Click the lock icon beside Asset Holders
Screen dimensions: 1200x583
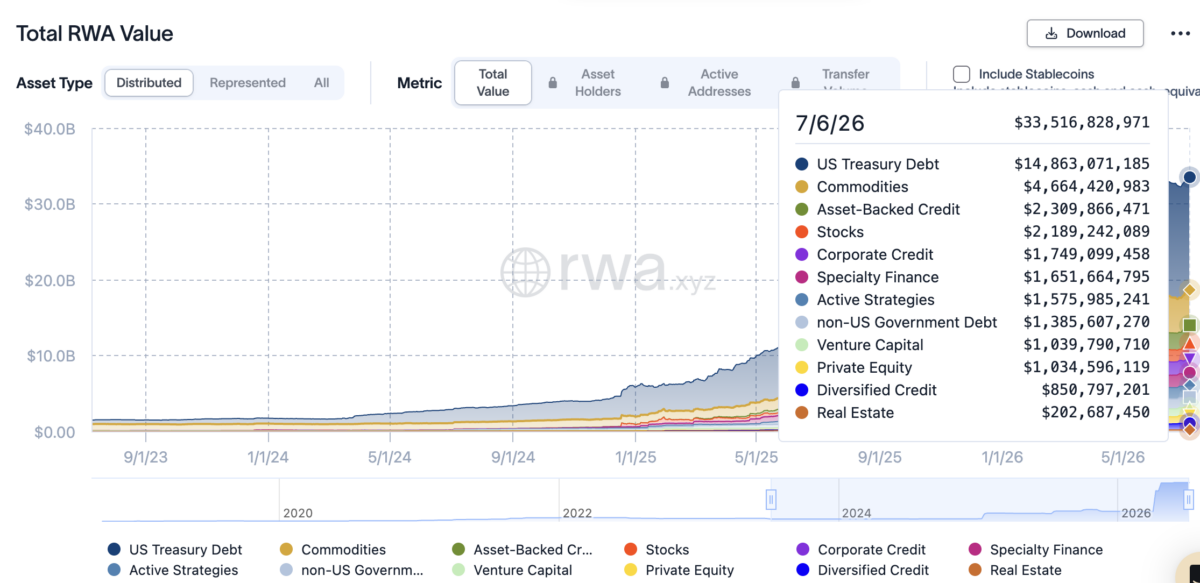[553, 83]
